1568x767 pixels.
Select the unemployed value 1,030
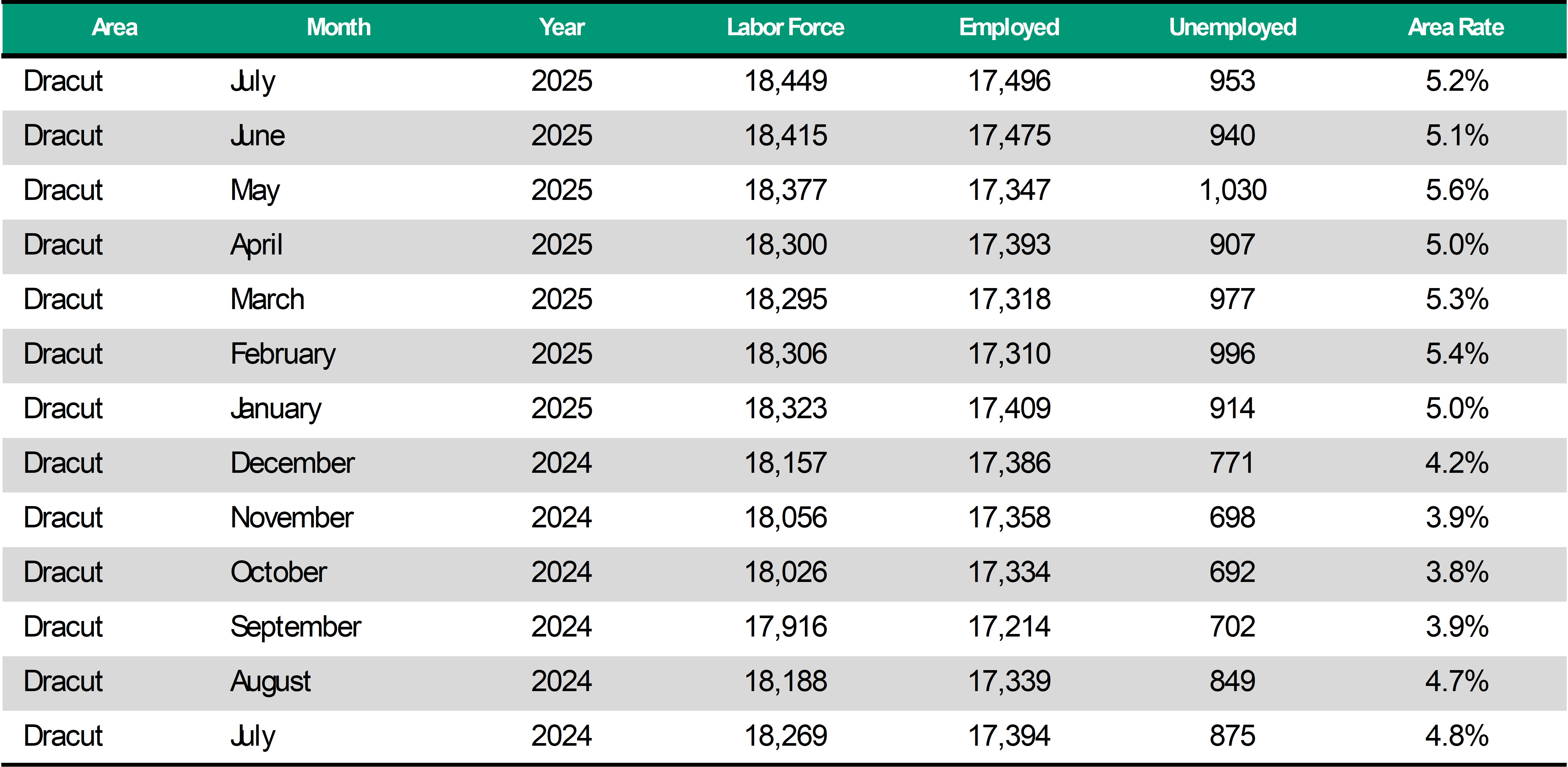pyautogui.click(x=1233, y=191)
